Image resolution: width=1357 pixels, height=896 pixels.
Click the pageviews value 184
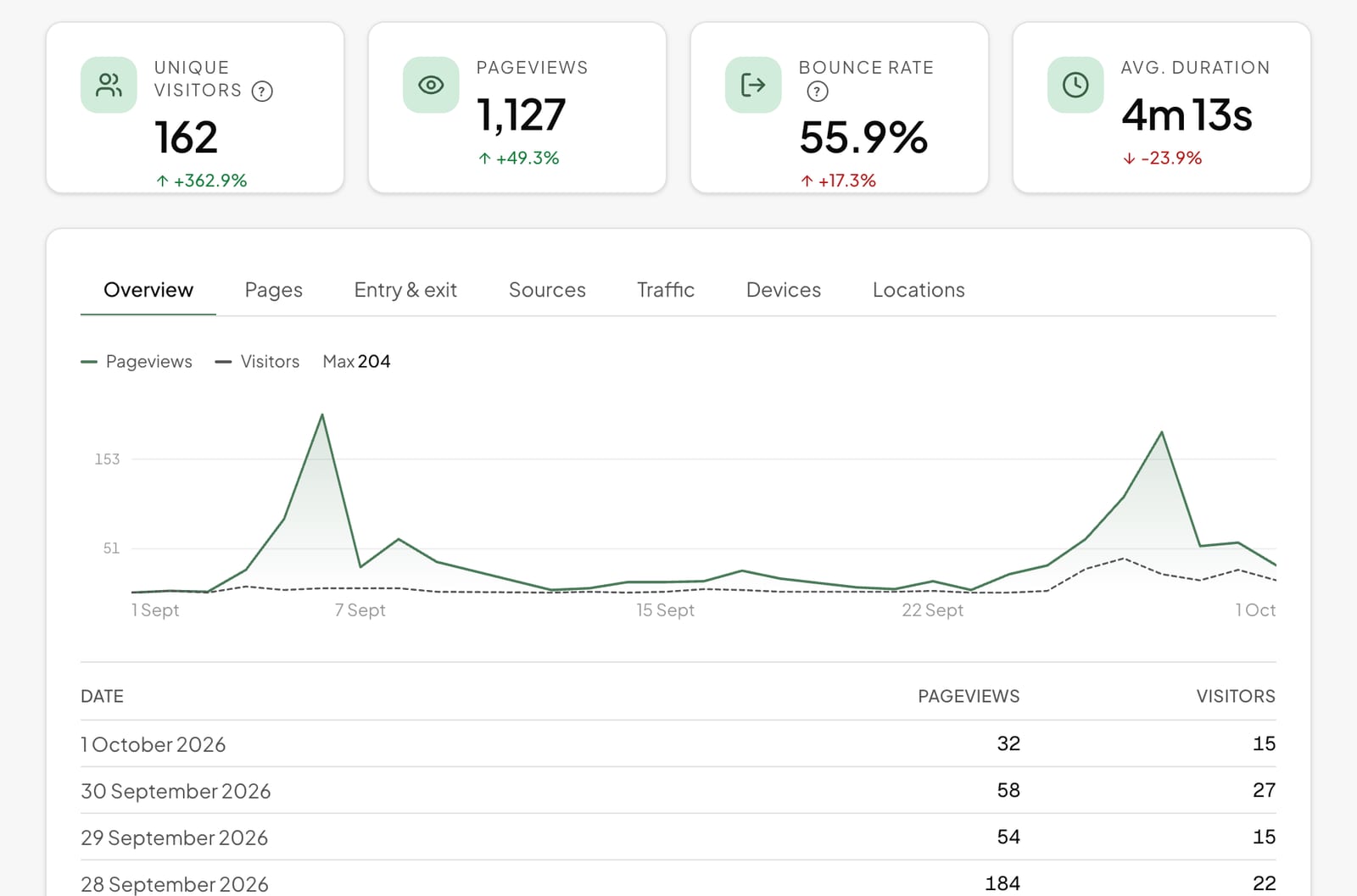(1002, 883)
